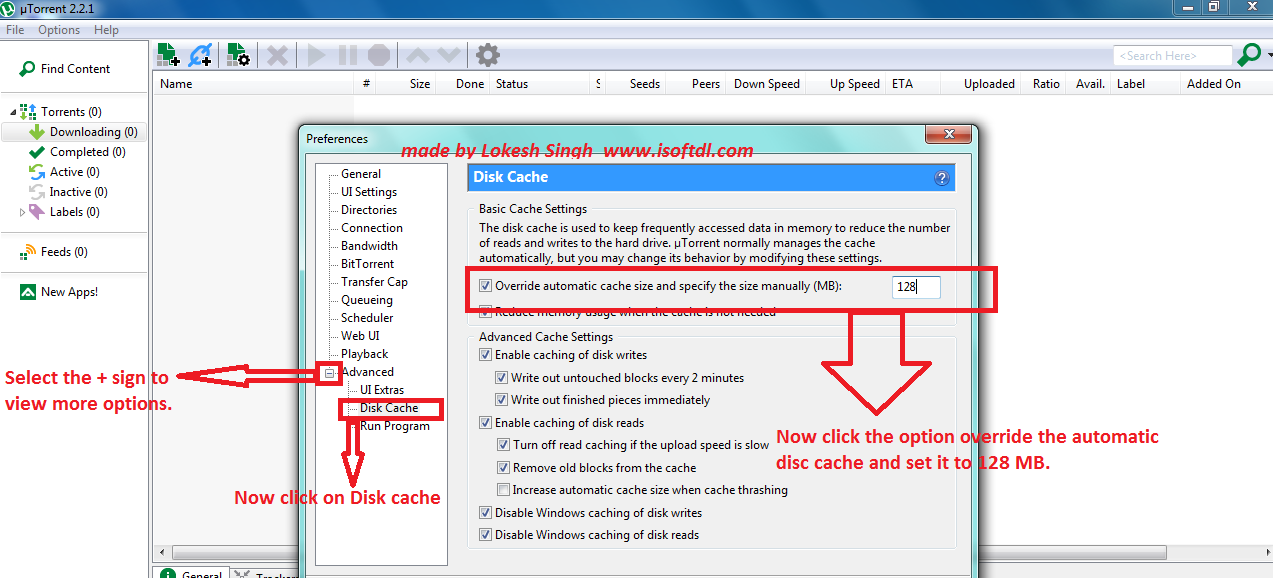Select Connection in Preferences tree
The height and width of the screenshot is (578, 1273).
tap(372, 228)
